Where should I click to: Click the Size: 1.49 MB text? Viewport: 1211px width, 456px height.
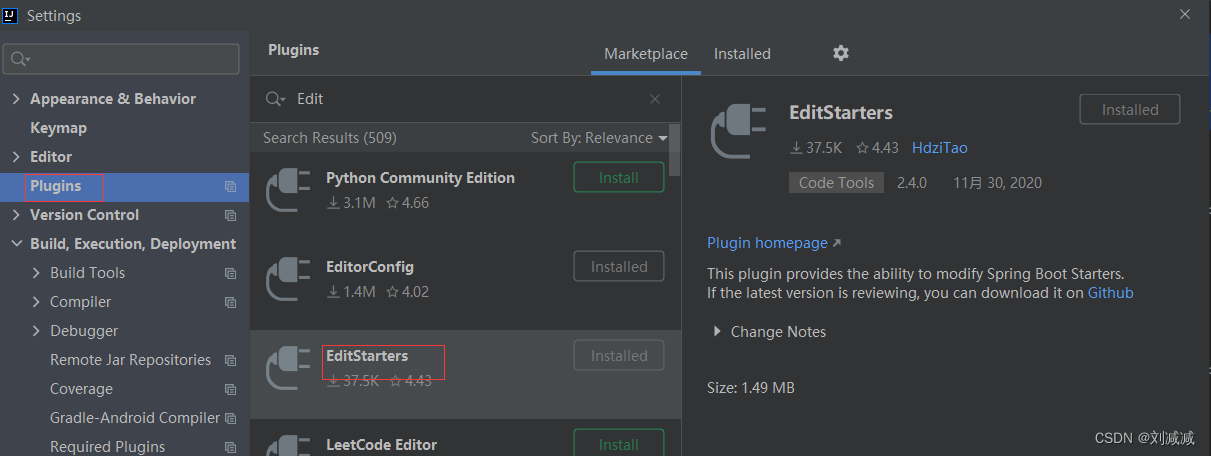(x=751, y=388)
